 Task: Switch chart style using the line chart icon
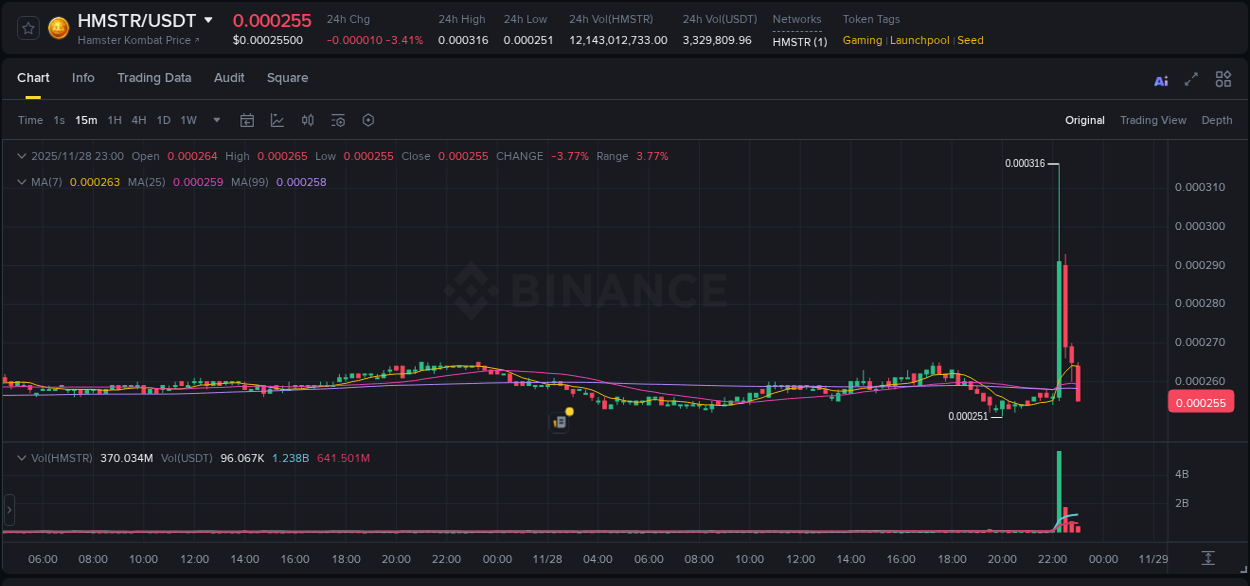[277, 120]
